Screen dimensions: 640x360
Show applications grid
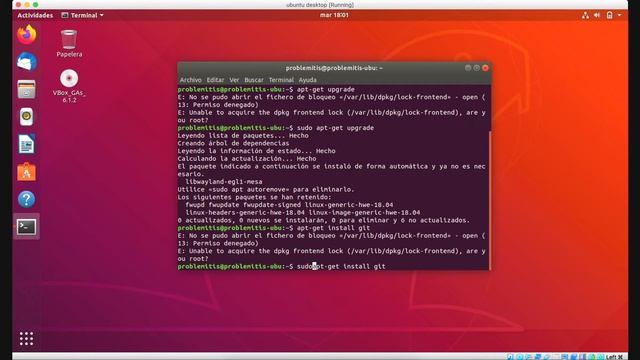click(x=27, y=339)
